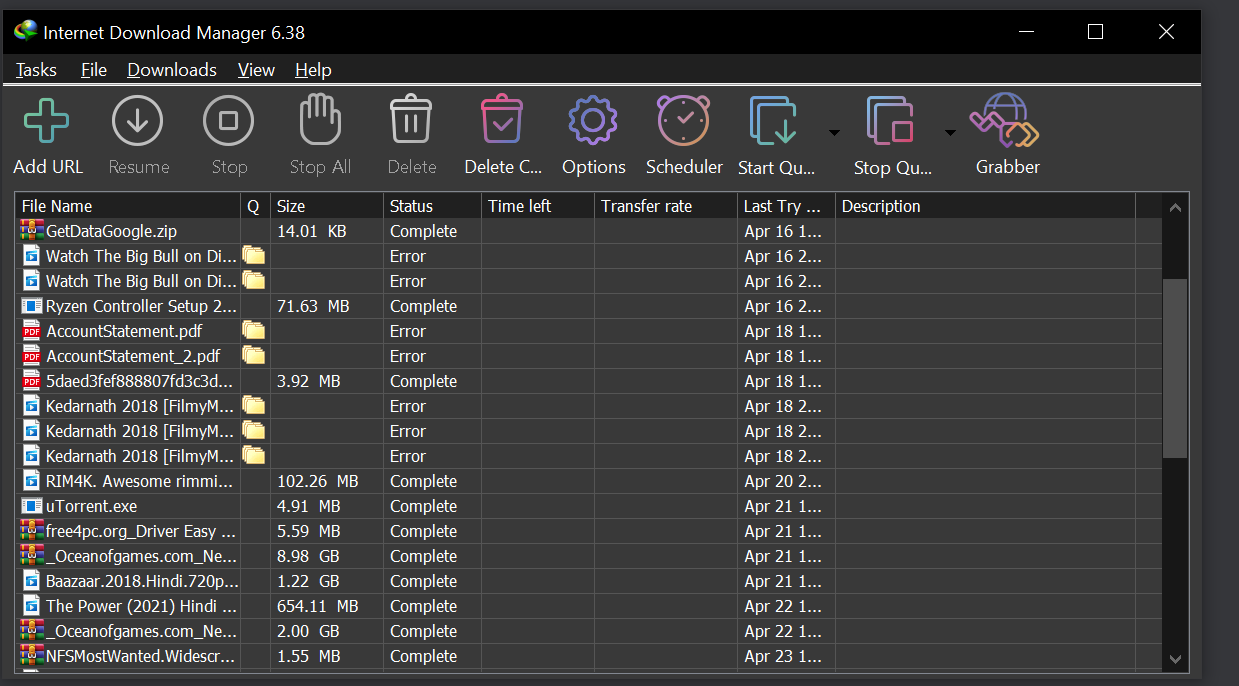Open Options gear icon
This screenshot has height=686, width=1239.
(x=593, y=122)
